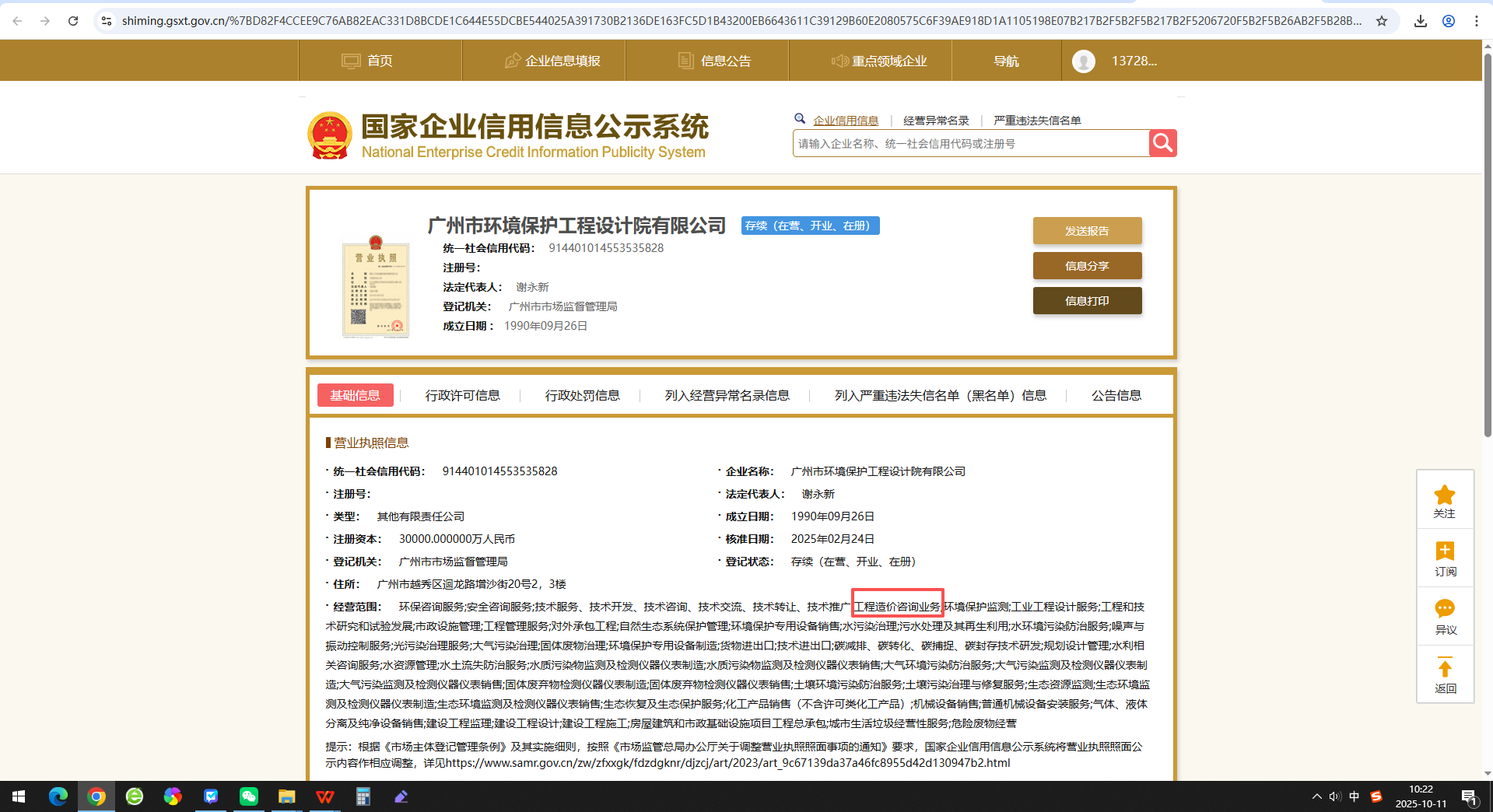Expand the 导航 navigation menu

click(x=1007, y=60)
